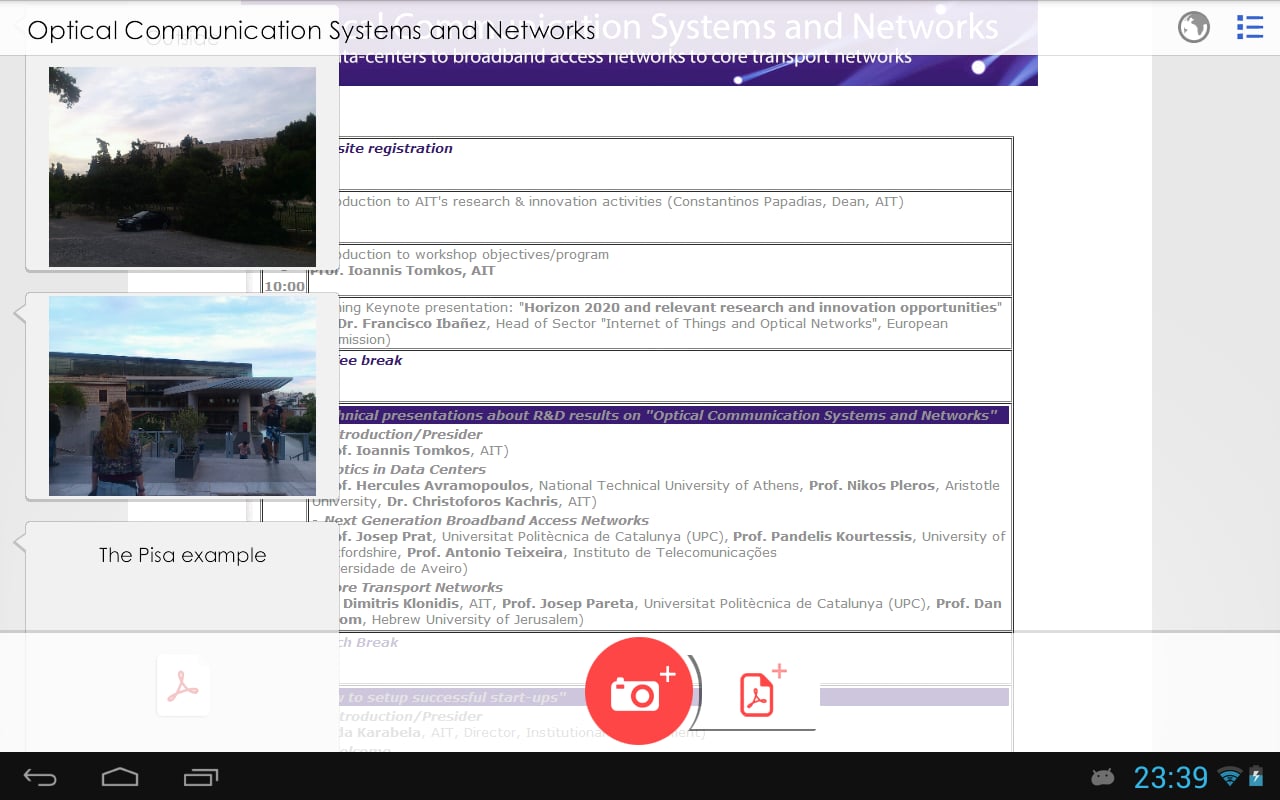Check the Wi-Fi status icon

point(1230,777)
